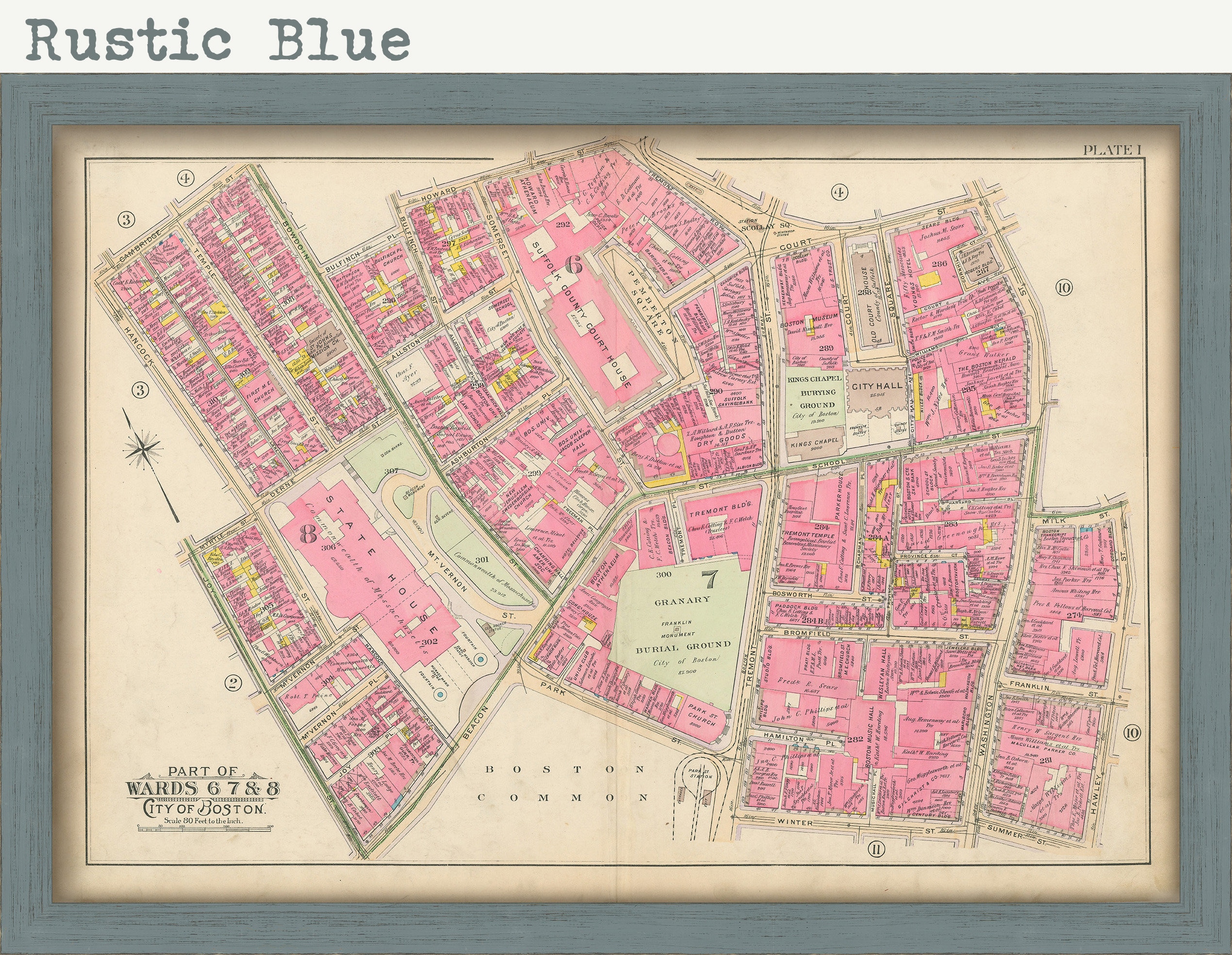
Task: Click the scale bar under the title
Action: point(205,828)
